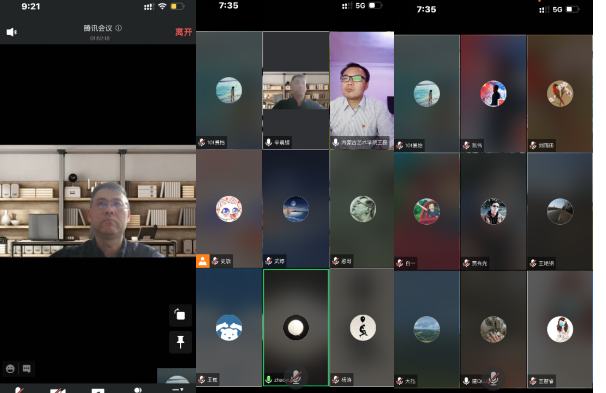Viewport: 606px width, 393px height.
Task: Toggle the muted microphone in bottom toolbar
Action: (x=19, y=390)
